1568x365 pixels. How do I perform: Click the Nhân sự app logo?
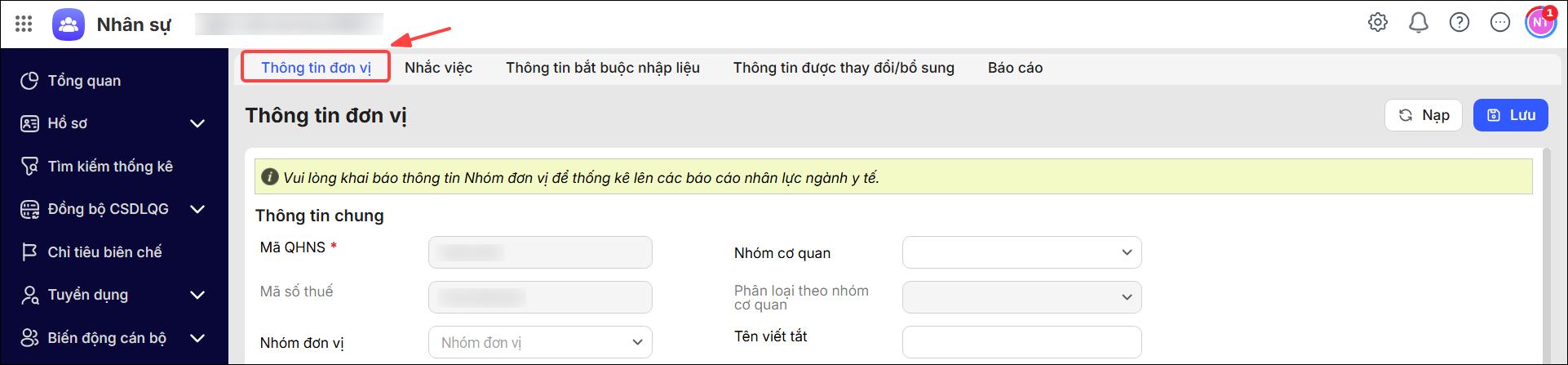coord(69,24)
